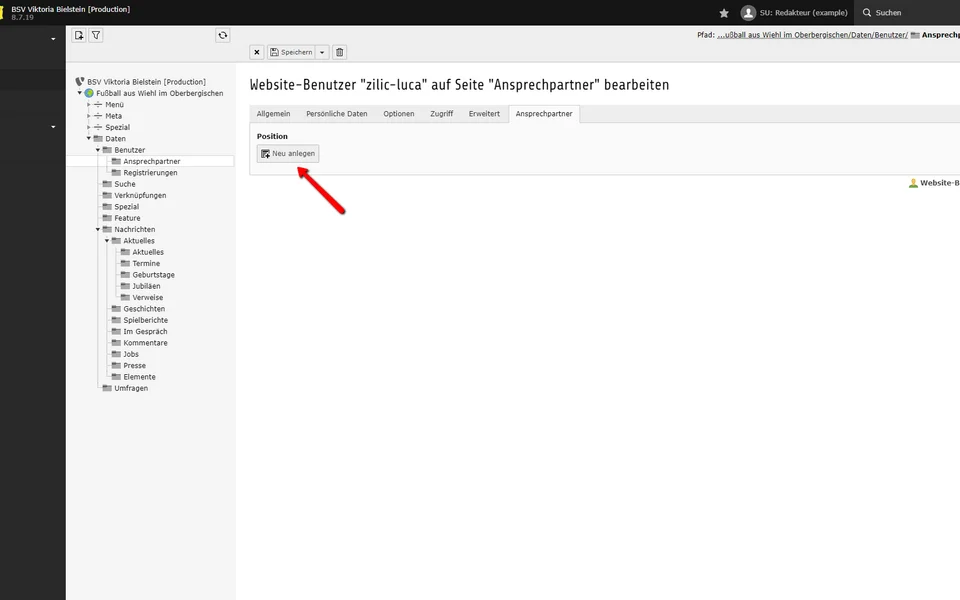Open the Speichern dropdown arrow
Viewport: 960px width, 600px height.
[322, 52]
